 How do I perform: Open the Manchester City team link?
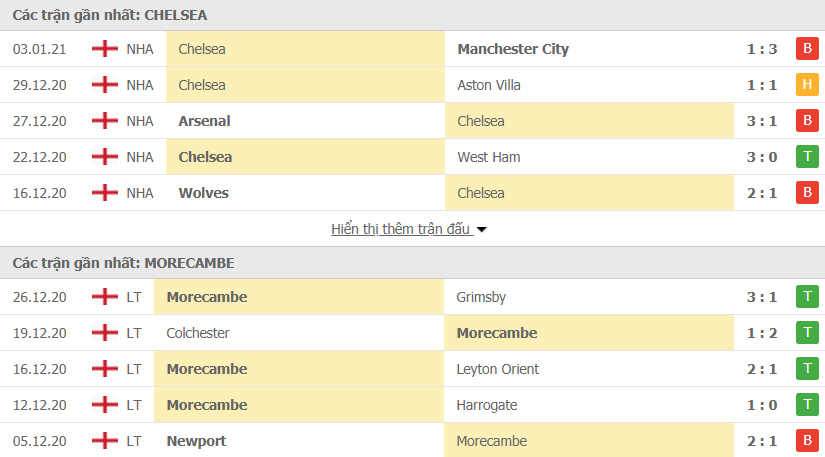pos(513,49)
